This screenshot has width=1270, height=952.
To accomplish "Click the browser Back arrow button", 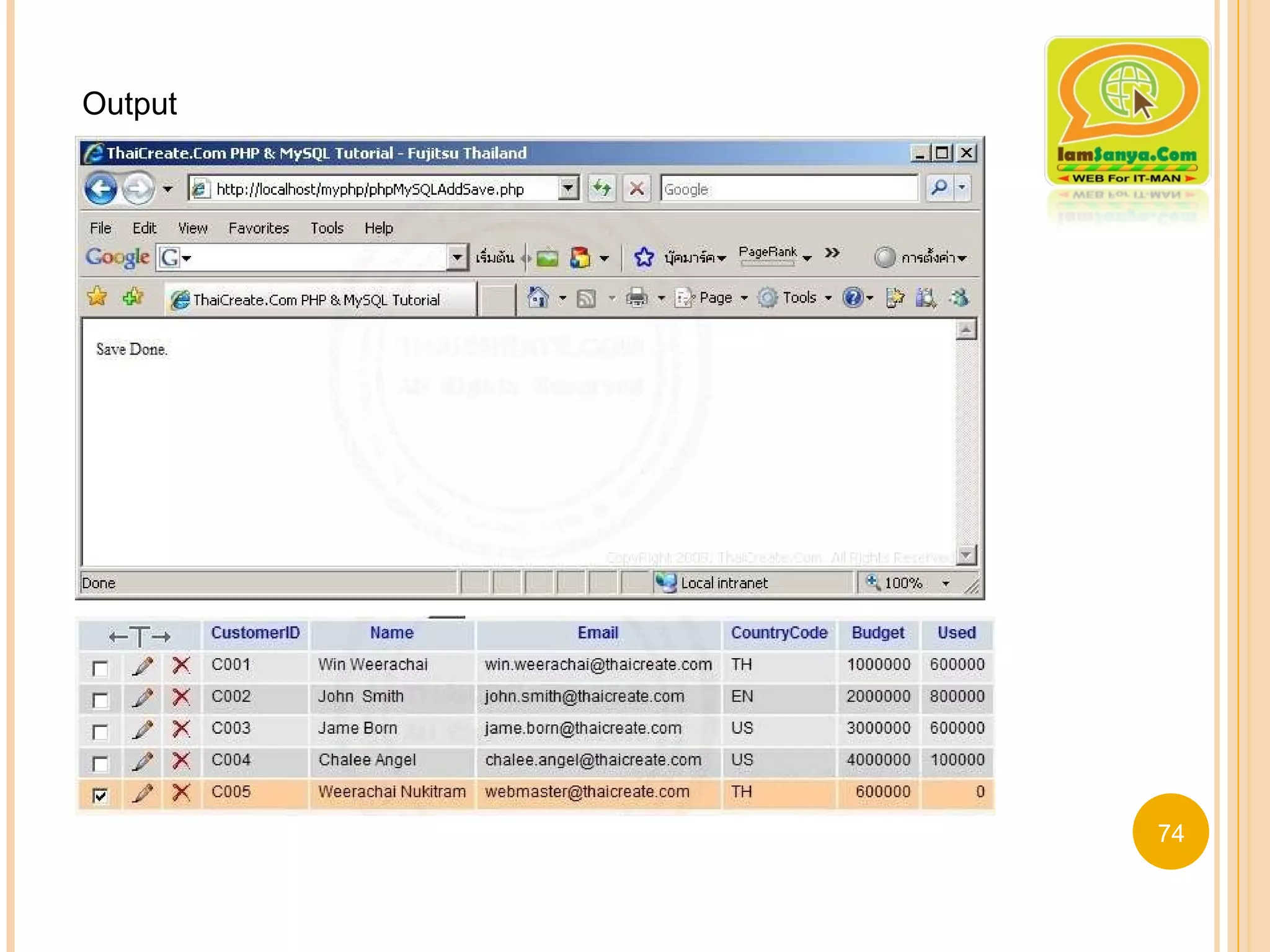I will coord(101,189).
